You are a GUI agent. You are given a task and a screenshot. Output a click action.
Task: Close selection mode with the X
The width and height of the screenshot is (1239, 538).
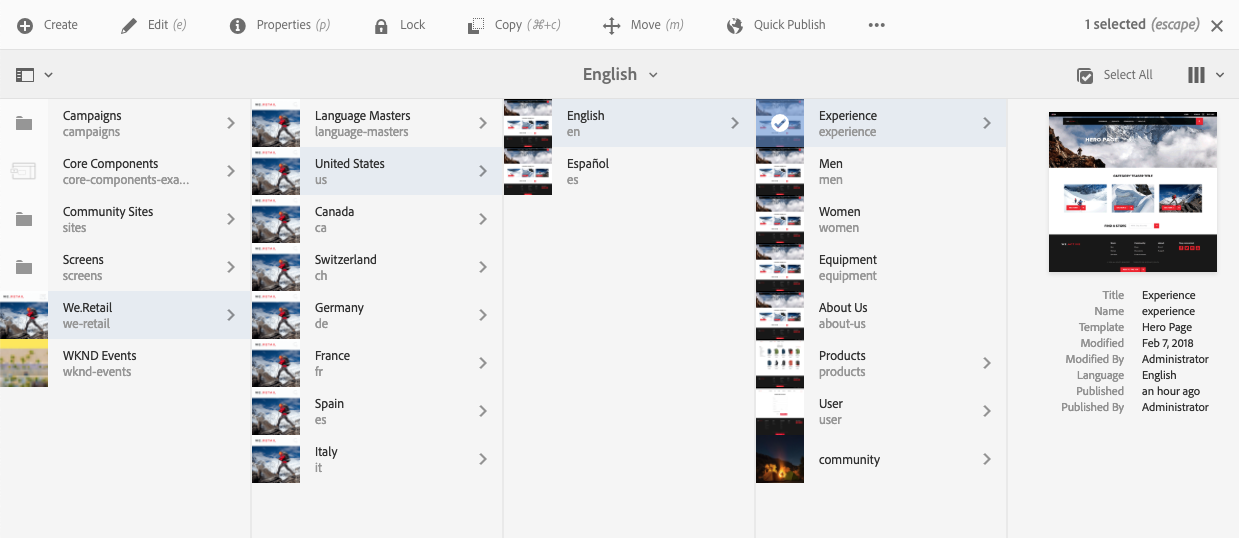click(1217, 26)
